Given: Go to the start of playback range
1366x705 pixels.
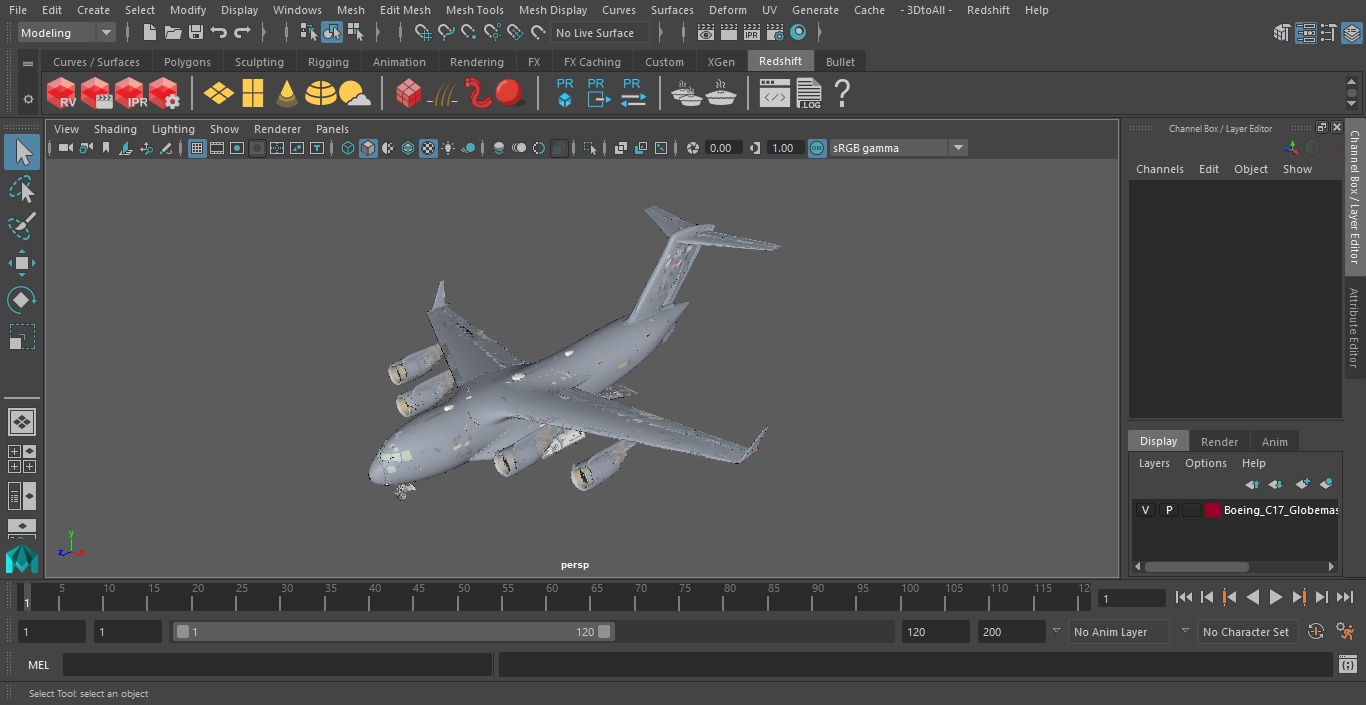Looking at the screenshot, I should click(x=1184, y=597).
